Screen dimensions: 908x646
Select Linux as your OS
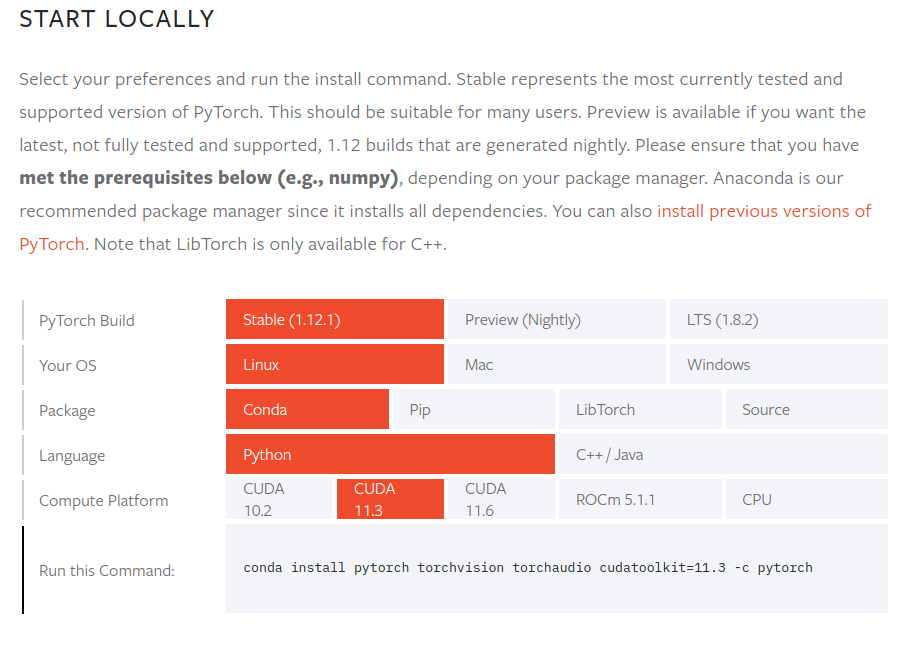pyautogui.click(x=334, y=365)
